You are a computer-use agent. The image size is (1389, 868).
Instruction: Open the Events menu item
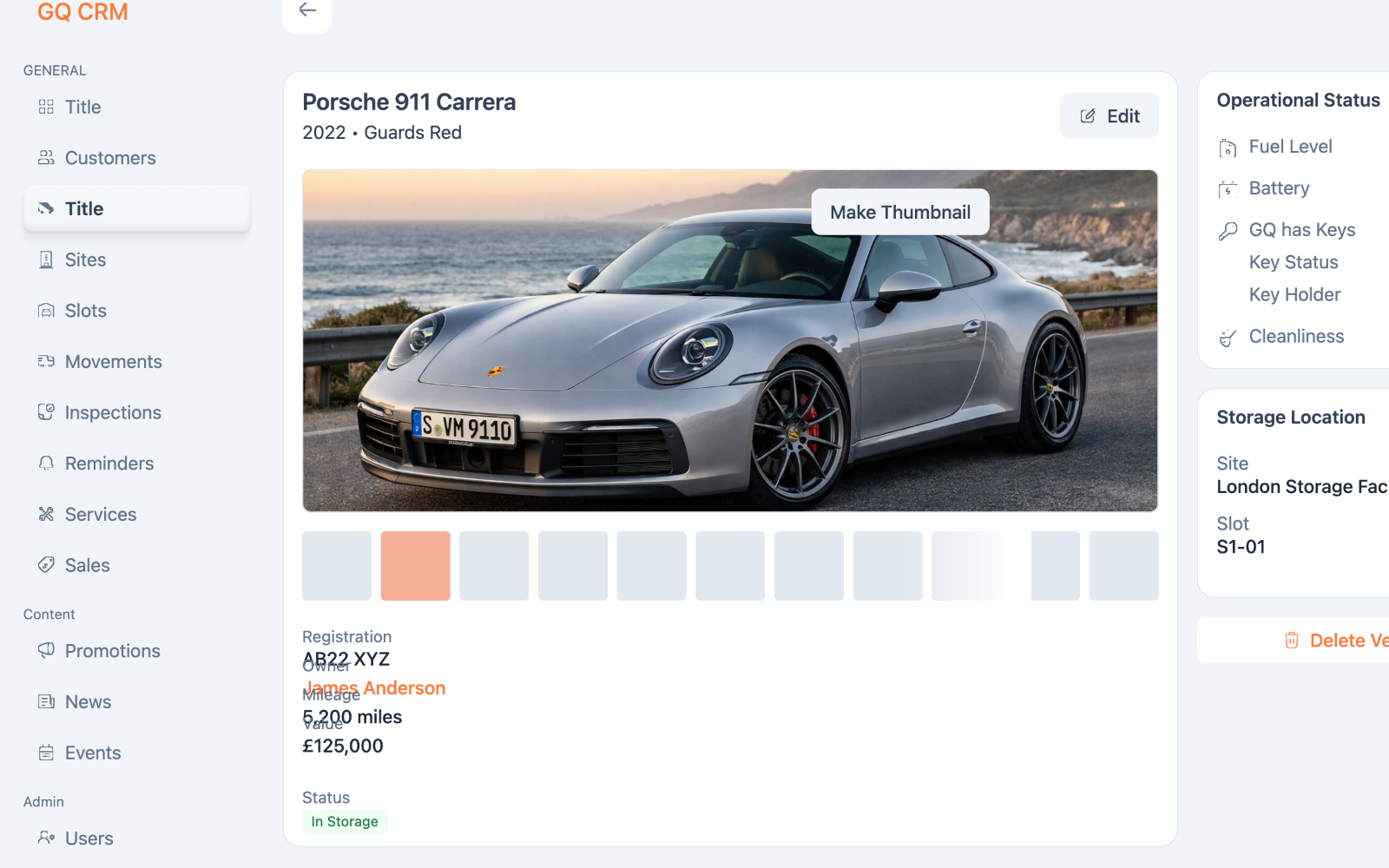(x=136, y=753)
